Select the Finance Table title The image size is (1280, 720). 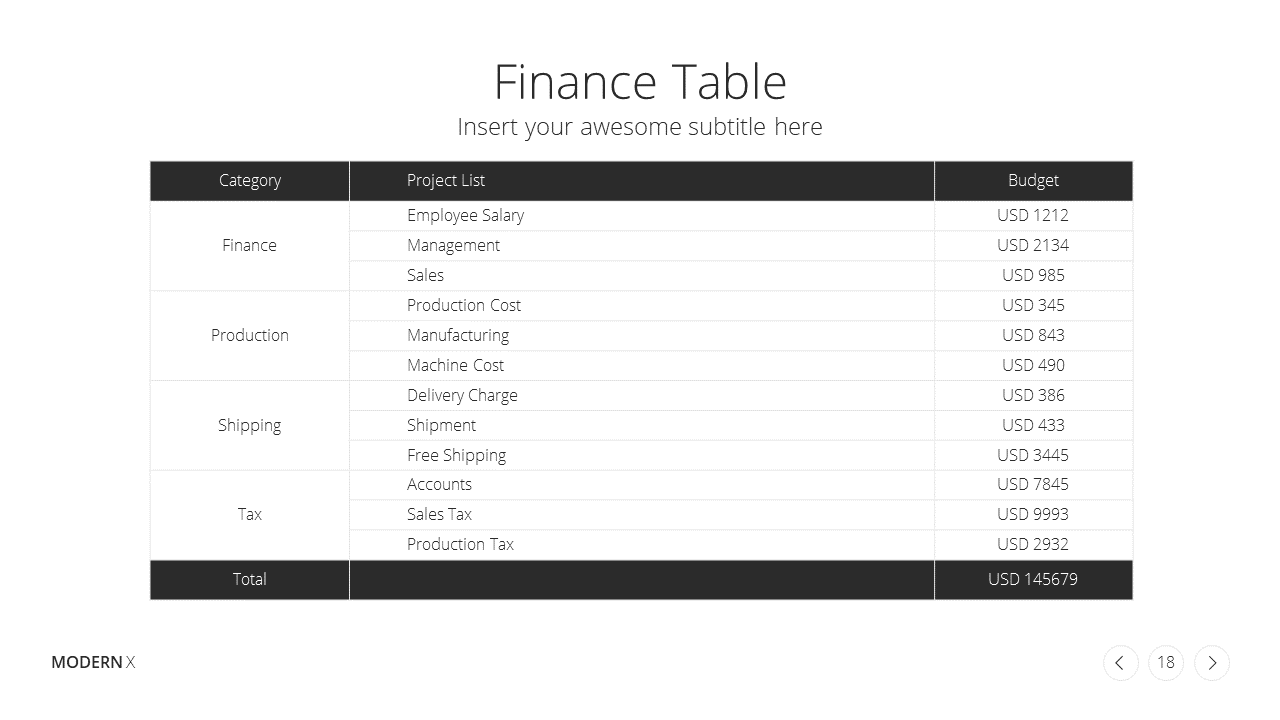pos(640,82)
